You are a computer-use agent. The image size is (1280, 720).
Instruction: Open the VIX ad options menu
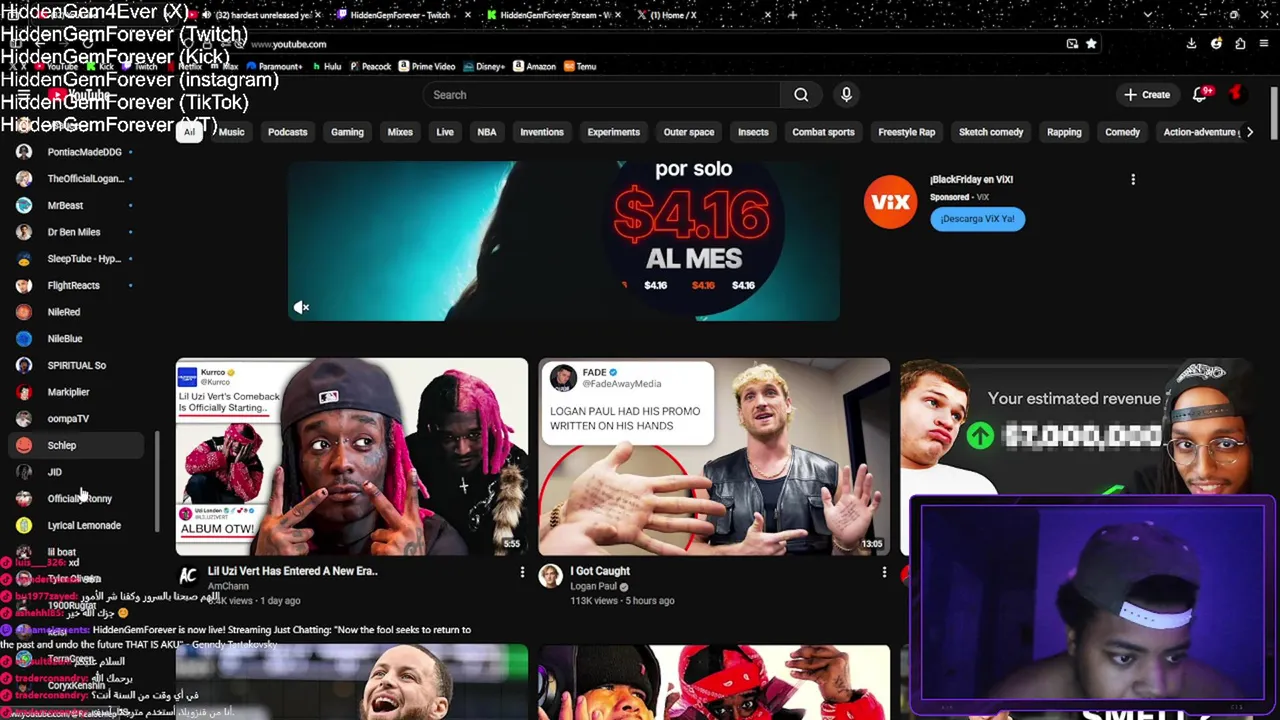(1133, 180)
